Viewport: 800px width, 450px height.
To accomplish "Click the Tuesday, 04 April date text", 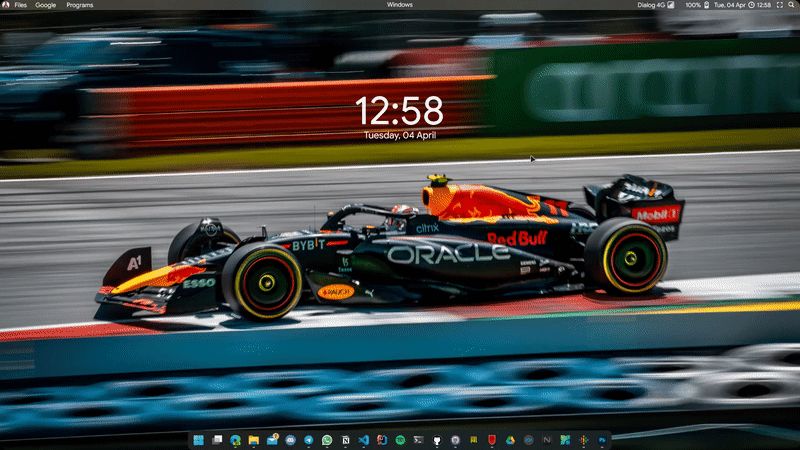I will click(399, 135).
